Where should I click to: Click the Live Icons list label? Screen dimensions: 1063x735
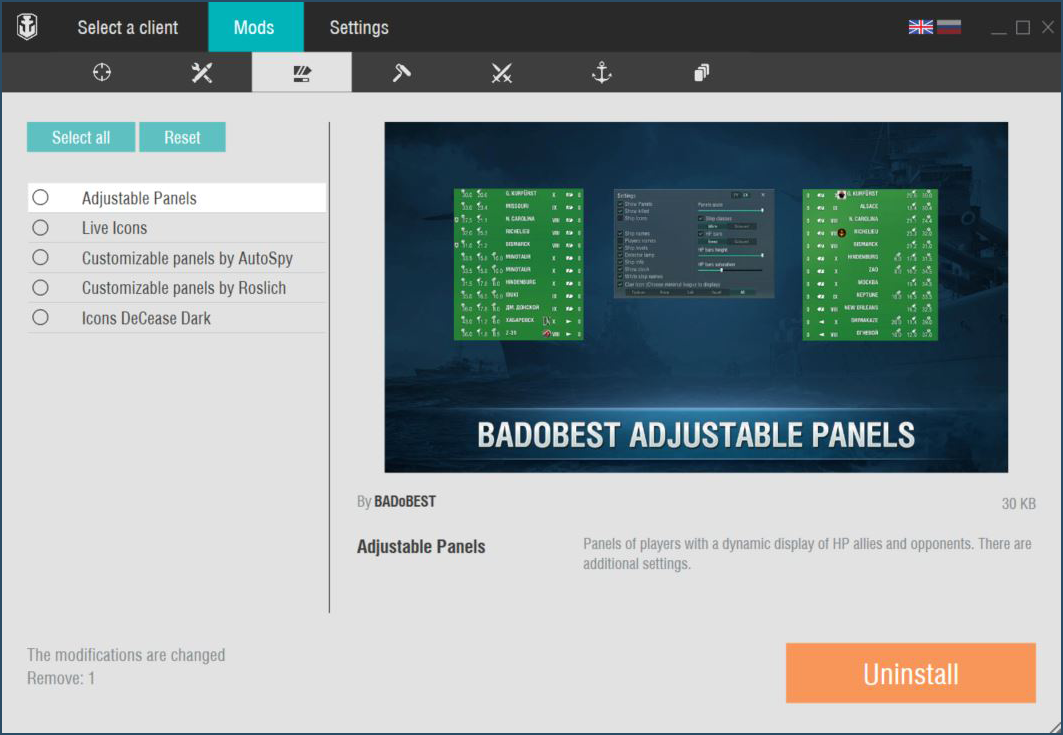[115, 228]
